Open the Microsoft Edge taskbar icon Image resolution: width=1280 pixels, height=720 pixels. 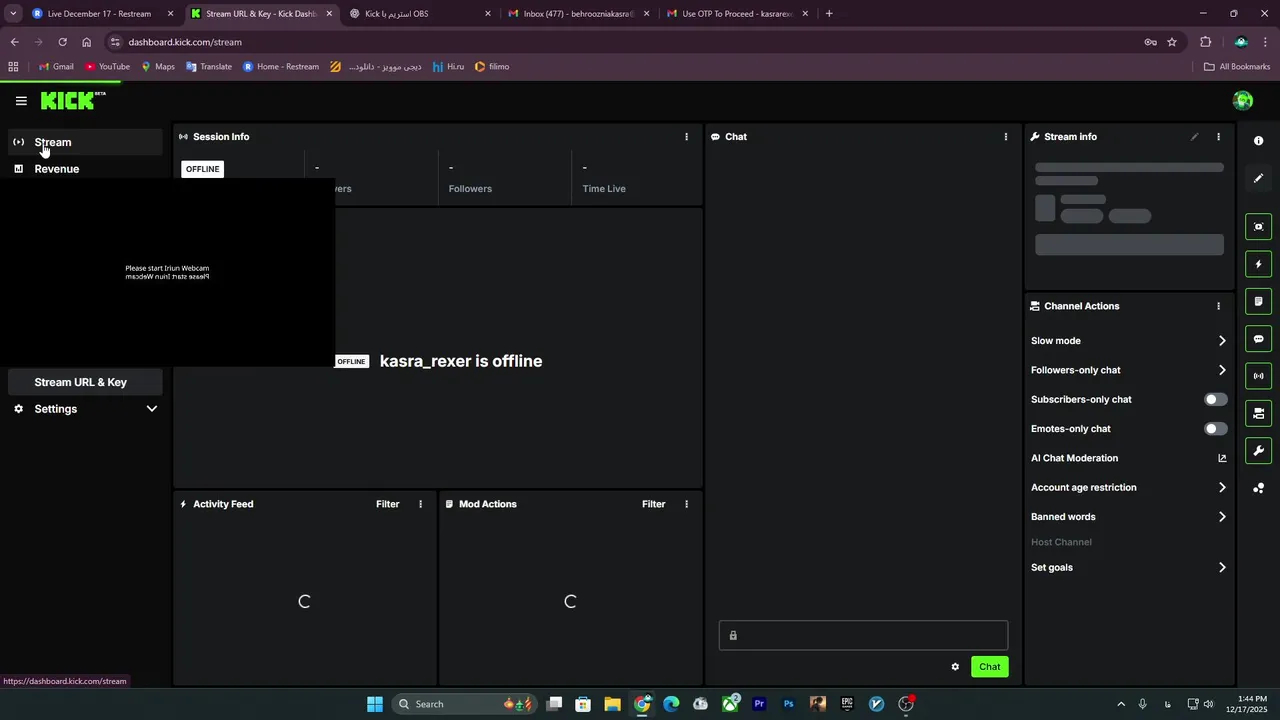[x=671, y=704]
